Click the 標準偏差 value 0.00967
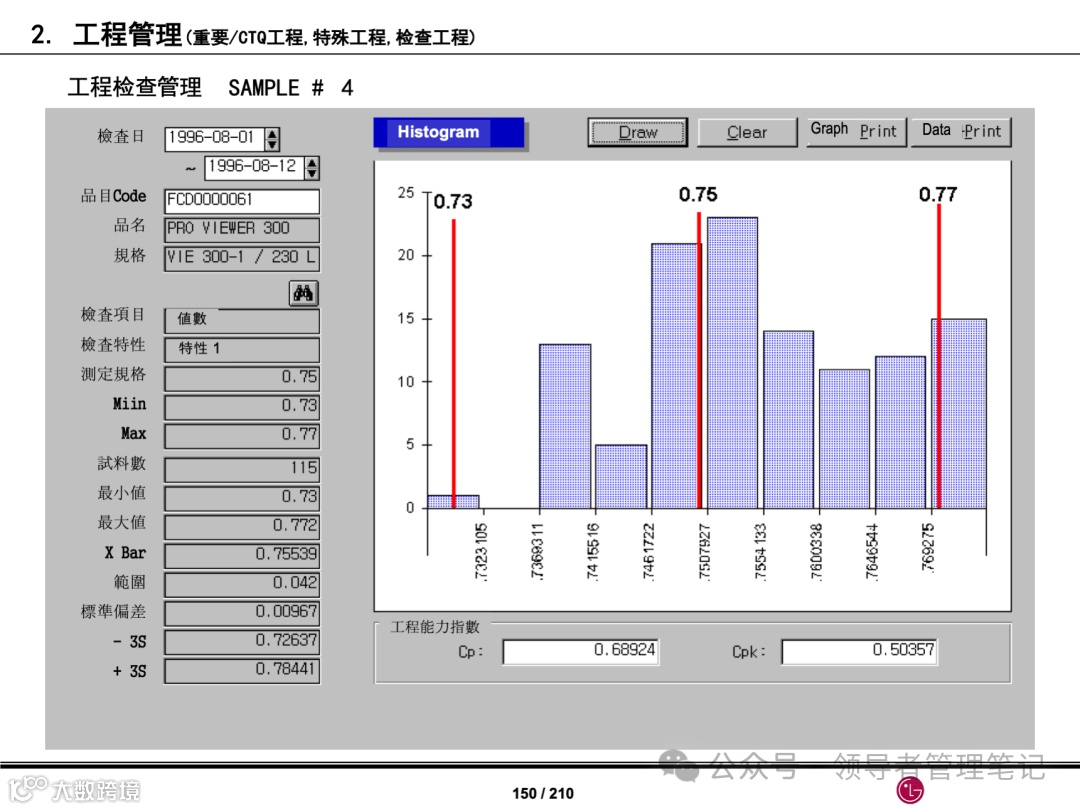This screenshot has width=1080, height=810. (242, 614)
